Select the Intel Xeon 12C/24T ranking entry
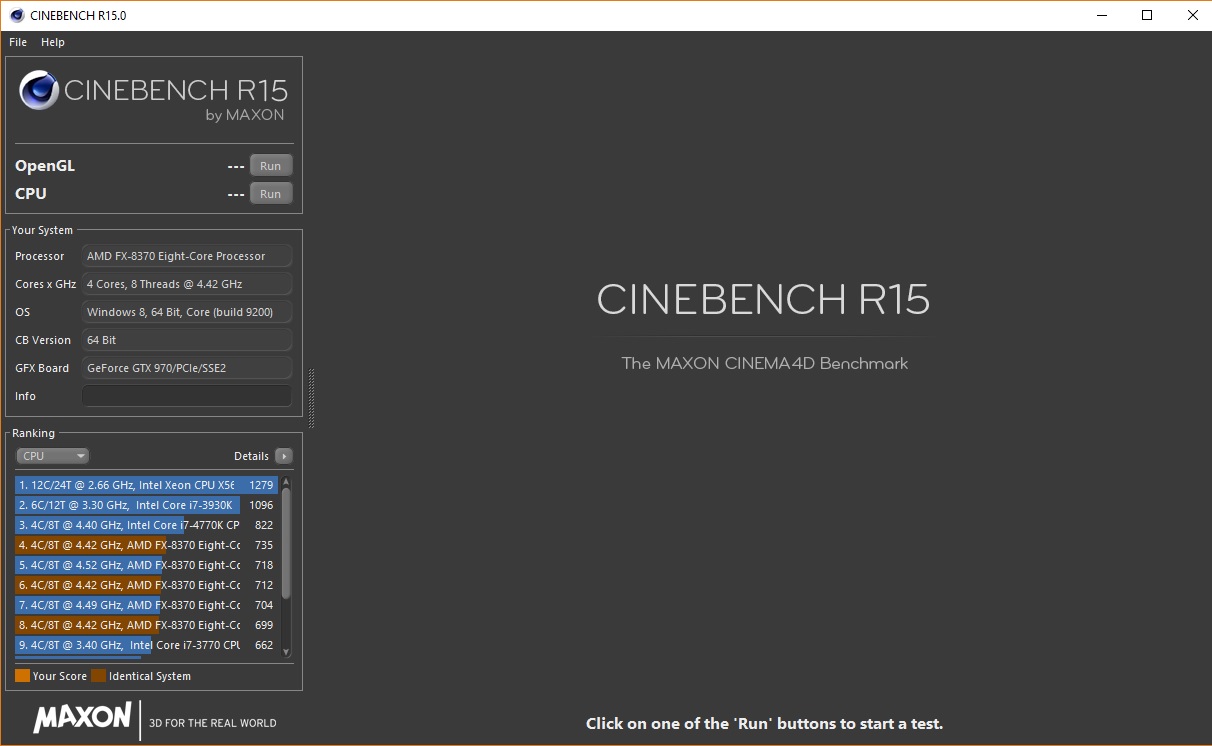Viewport: 1212px width, 746px height. 146,485
